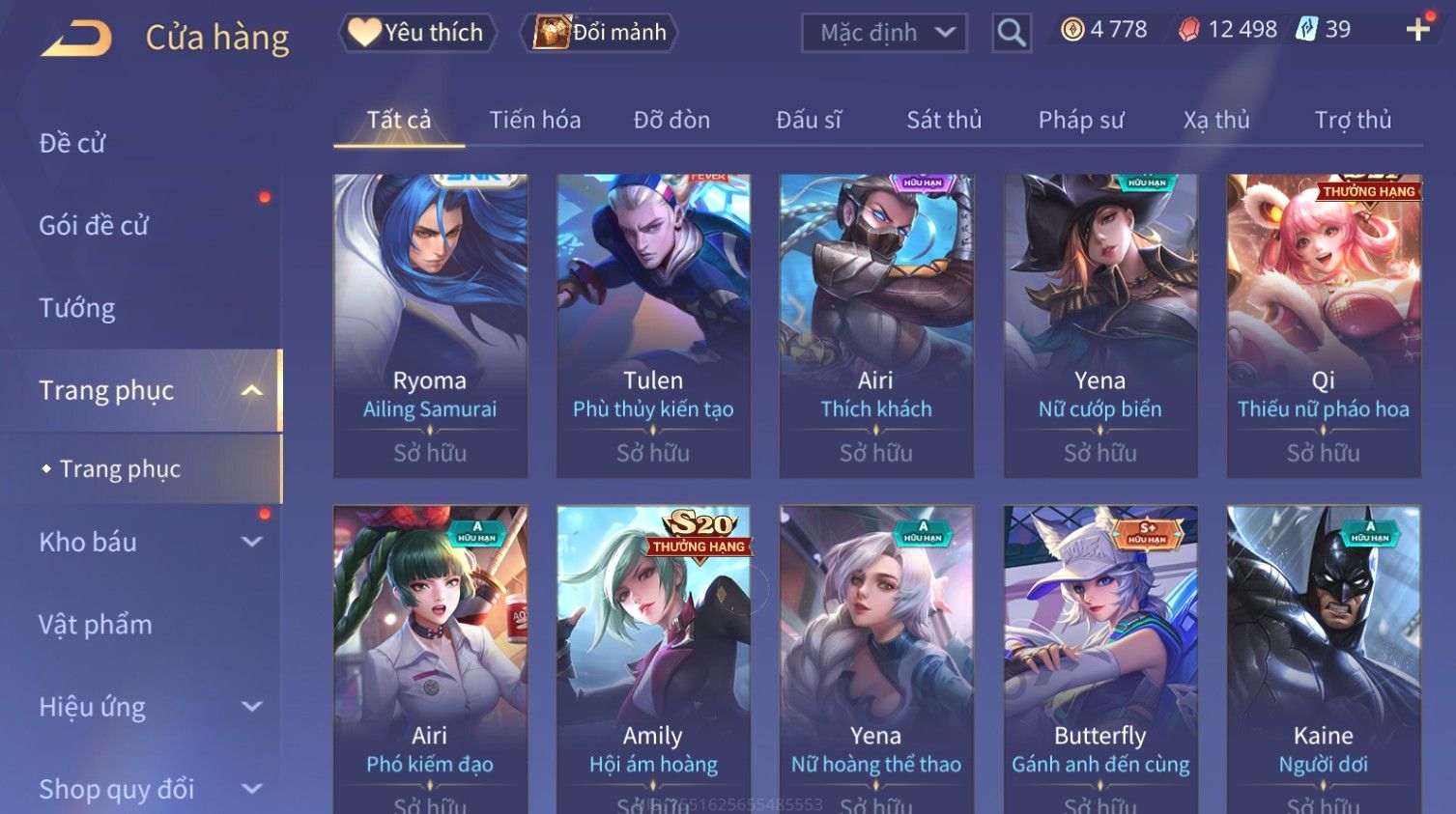1456x814 pixels.
Task: Go to Tướng in sidebar
Action: 77,308
